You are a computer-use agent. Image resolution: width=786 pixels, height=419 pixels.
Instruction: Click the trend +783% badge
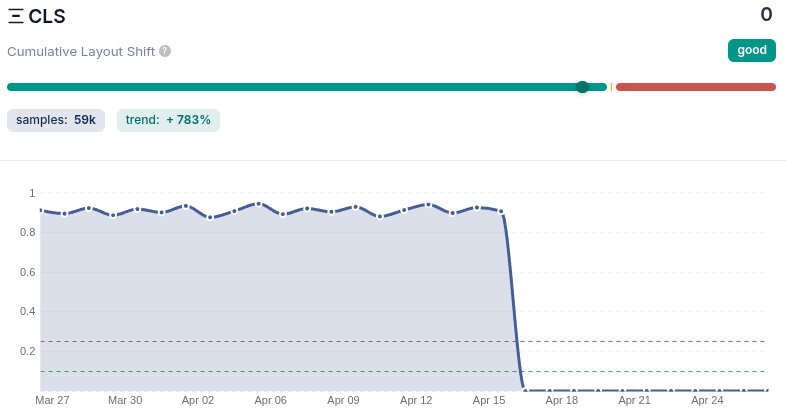pyautogui.click(x=168, y=120)
